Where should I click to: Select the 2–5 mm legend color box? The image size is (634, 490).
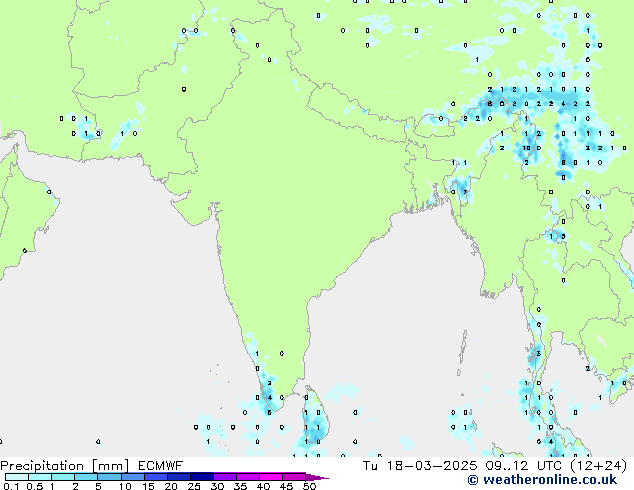coord(86,477)
